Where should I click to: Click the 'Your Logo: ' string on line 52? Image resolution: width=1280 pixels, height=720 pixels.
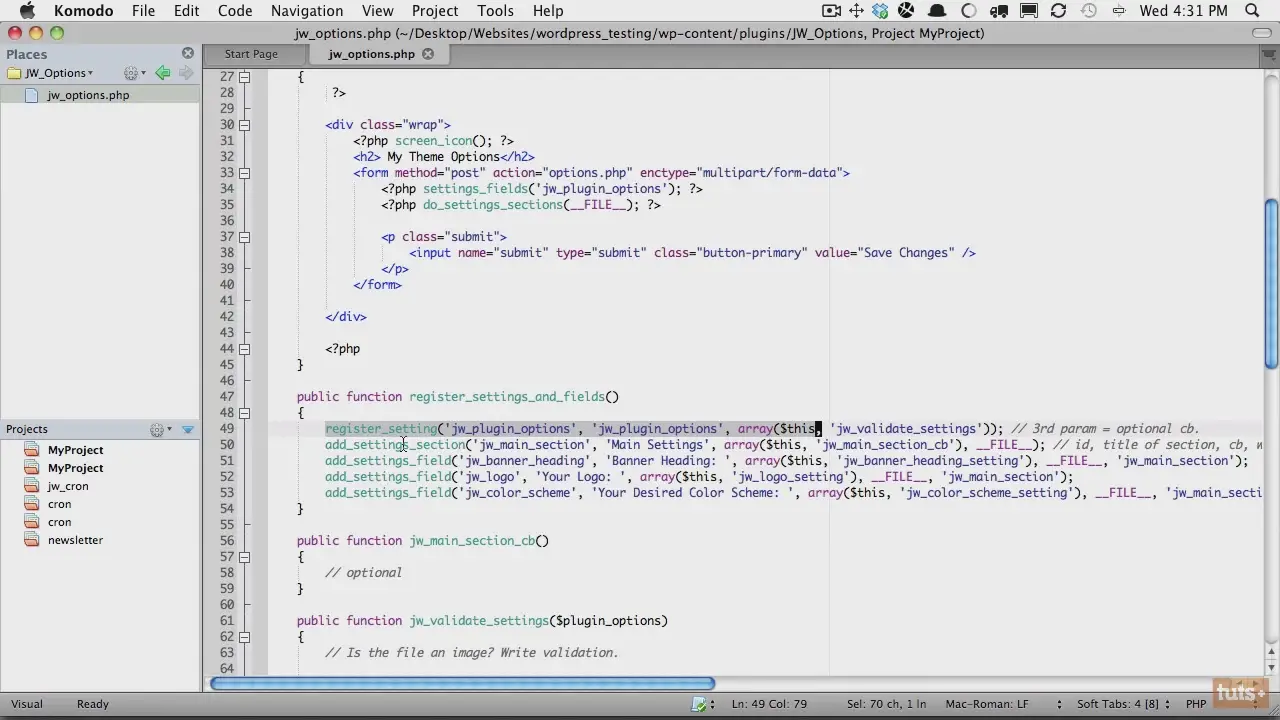click(583, 477)
